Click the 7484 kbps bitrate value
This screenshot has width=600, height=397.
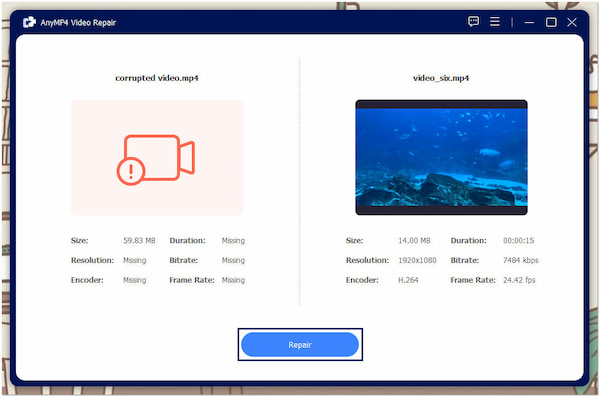pyautogui.click(x=520, y=260)
